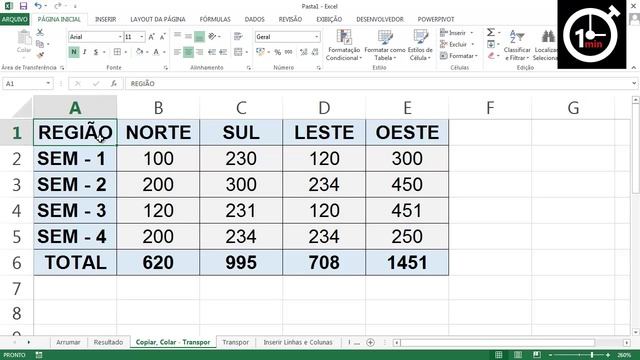This screenshot has width=640, height=360.
Task: Decrease indent in Alinhamento group
Action: (212, 52)
